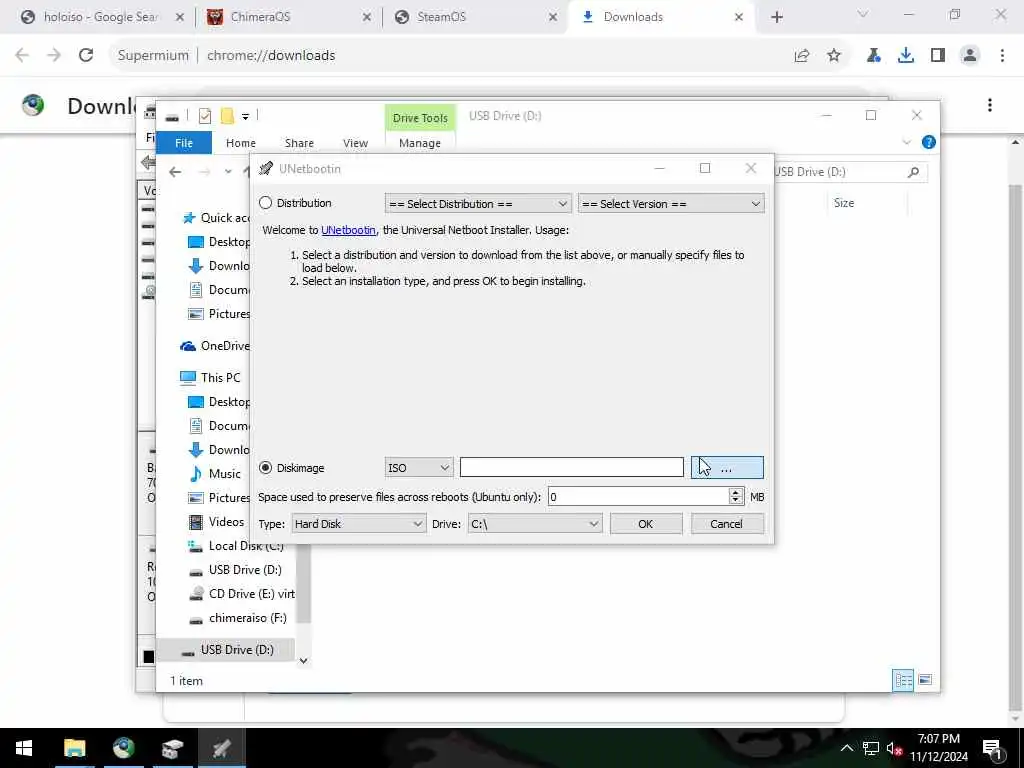Click the muted volume tray icon
Screen dimensions: 1024x768
coord(893,748)
